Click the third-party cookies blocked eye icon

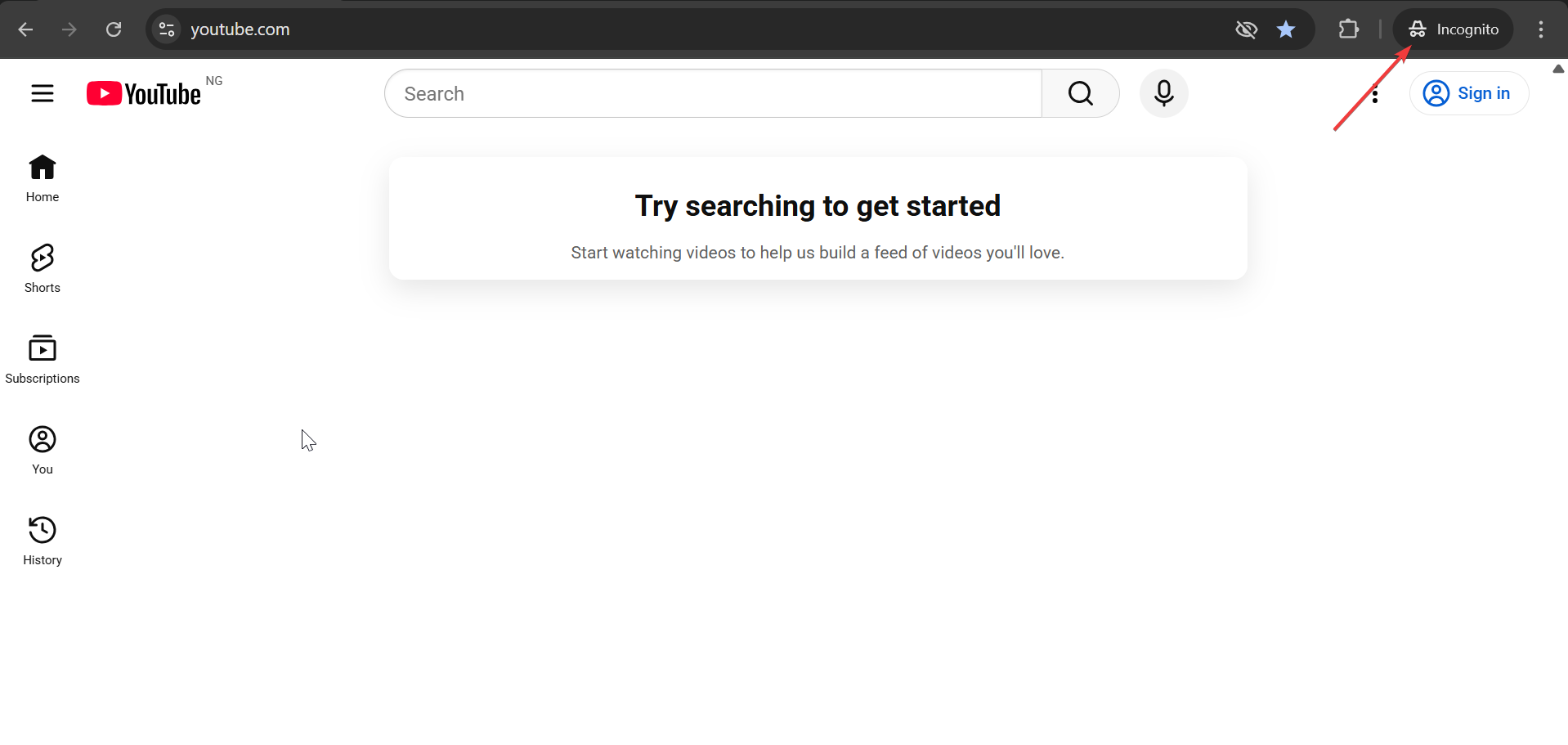coord(1246,29)
